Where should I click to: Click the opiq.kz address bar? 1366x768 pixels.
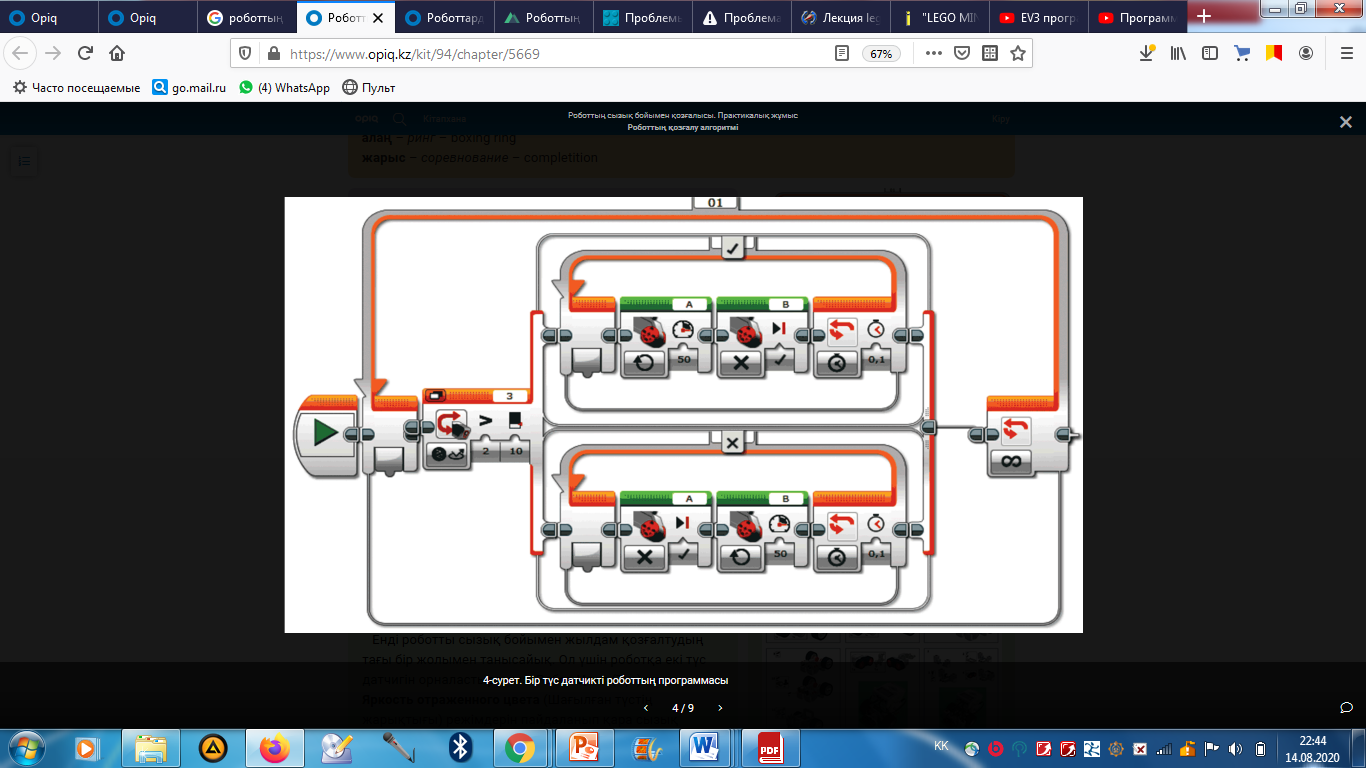pos(560,54)
